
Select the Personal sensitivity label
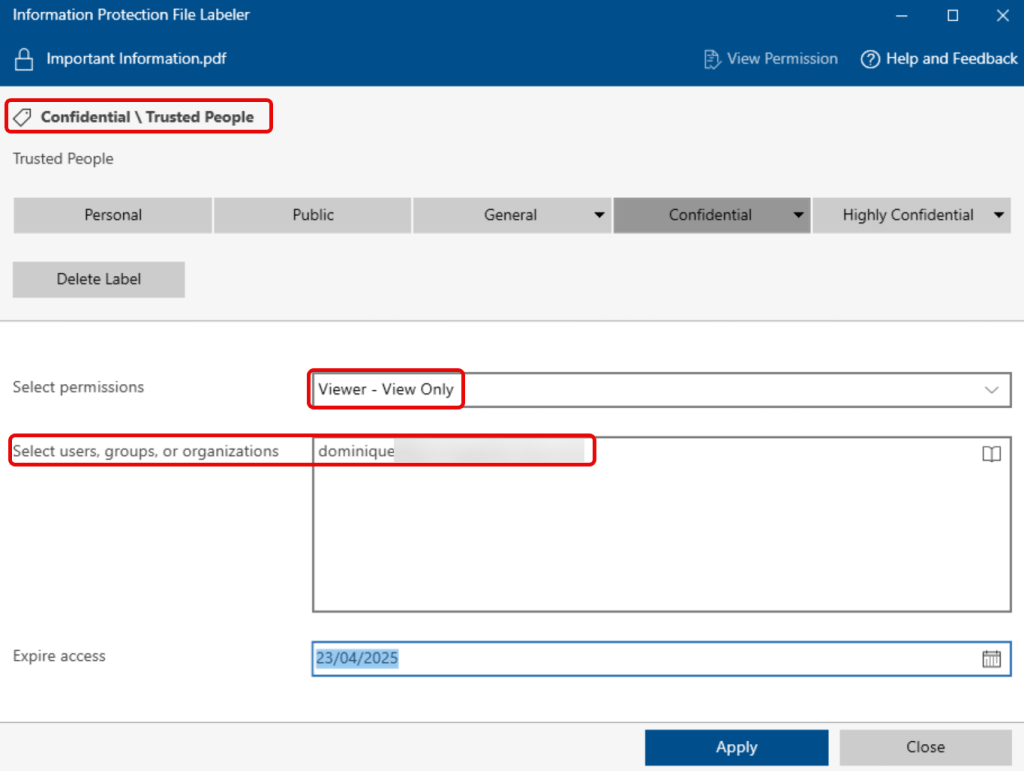(113, 215)
